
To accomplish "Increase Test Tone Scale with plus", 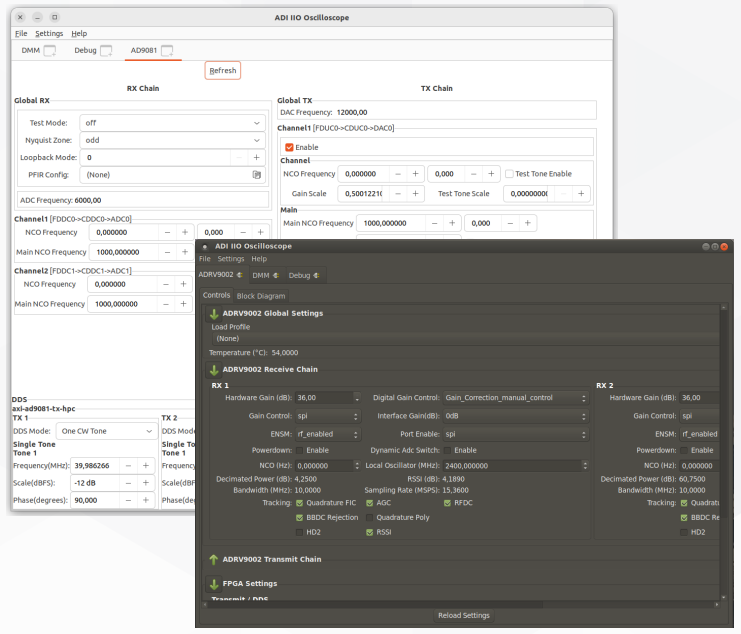I will coord(581,194).
